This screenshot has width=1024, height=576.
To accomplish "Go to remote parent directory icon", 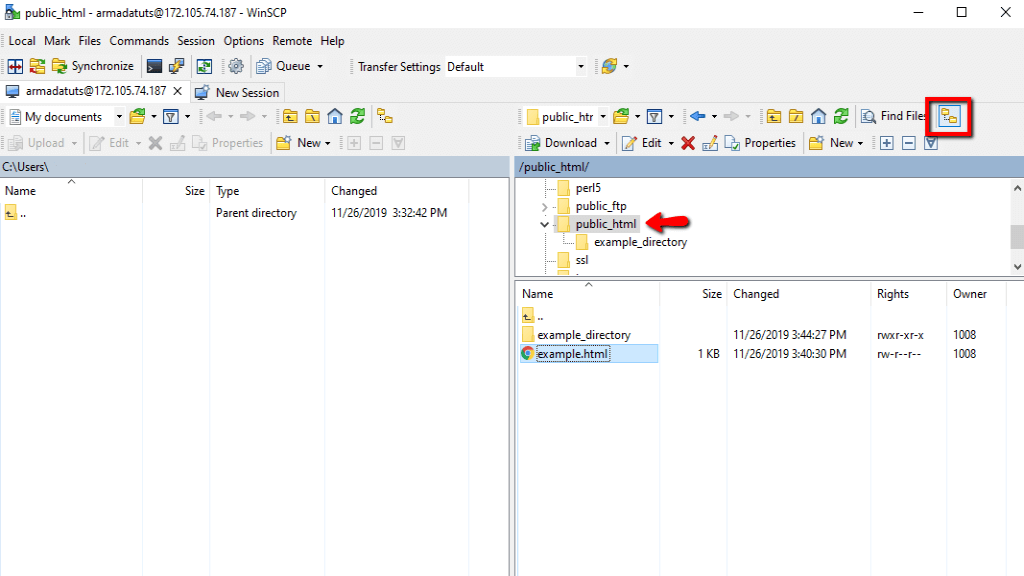I will (x=774, y=117).
